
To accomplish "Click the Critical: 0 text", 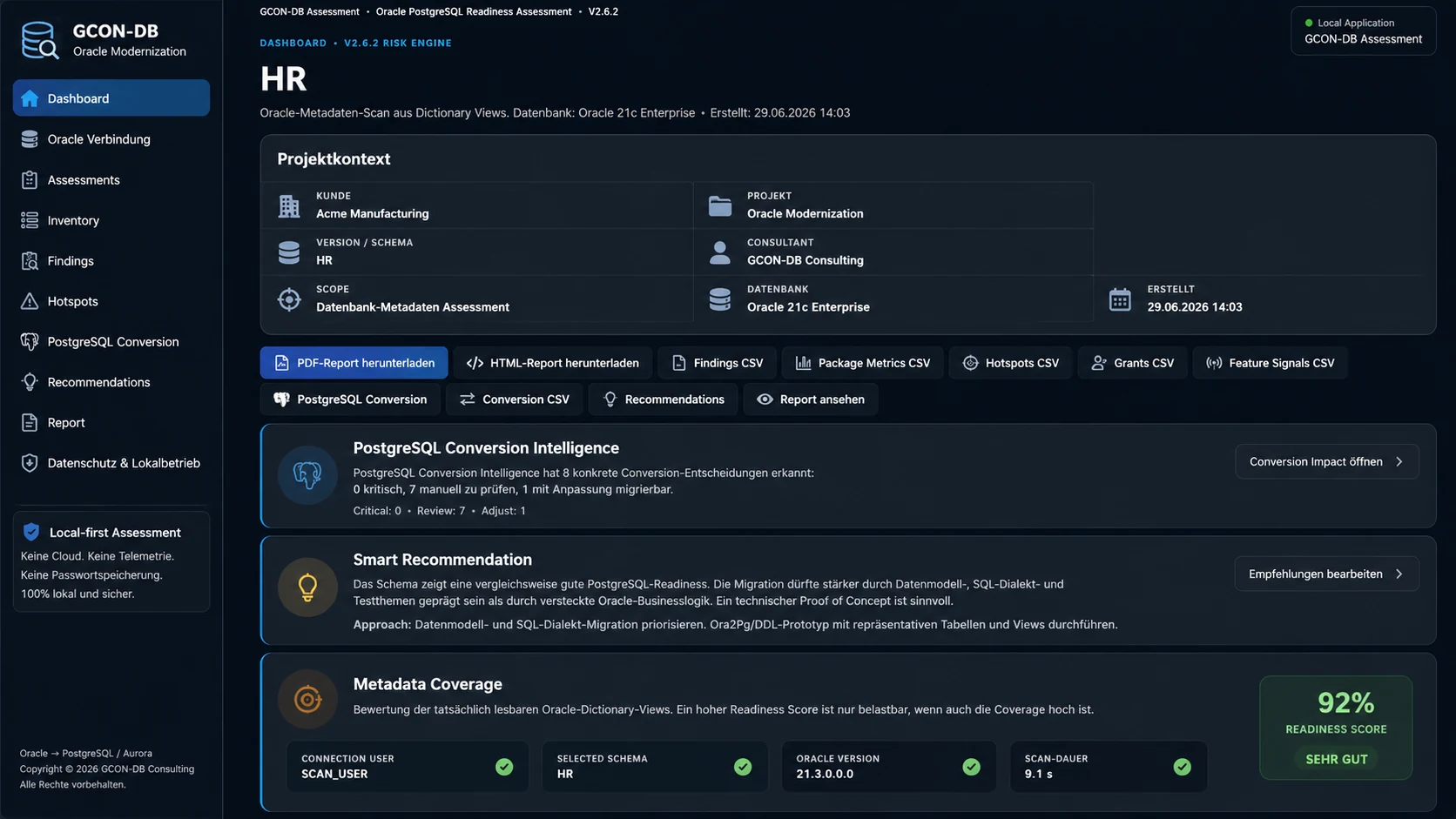I will (377, 511).
